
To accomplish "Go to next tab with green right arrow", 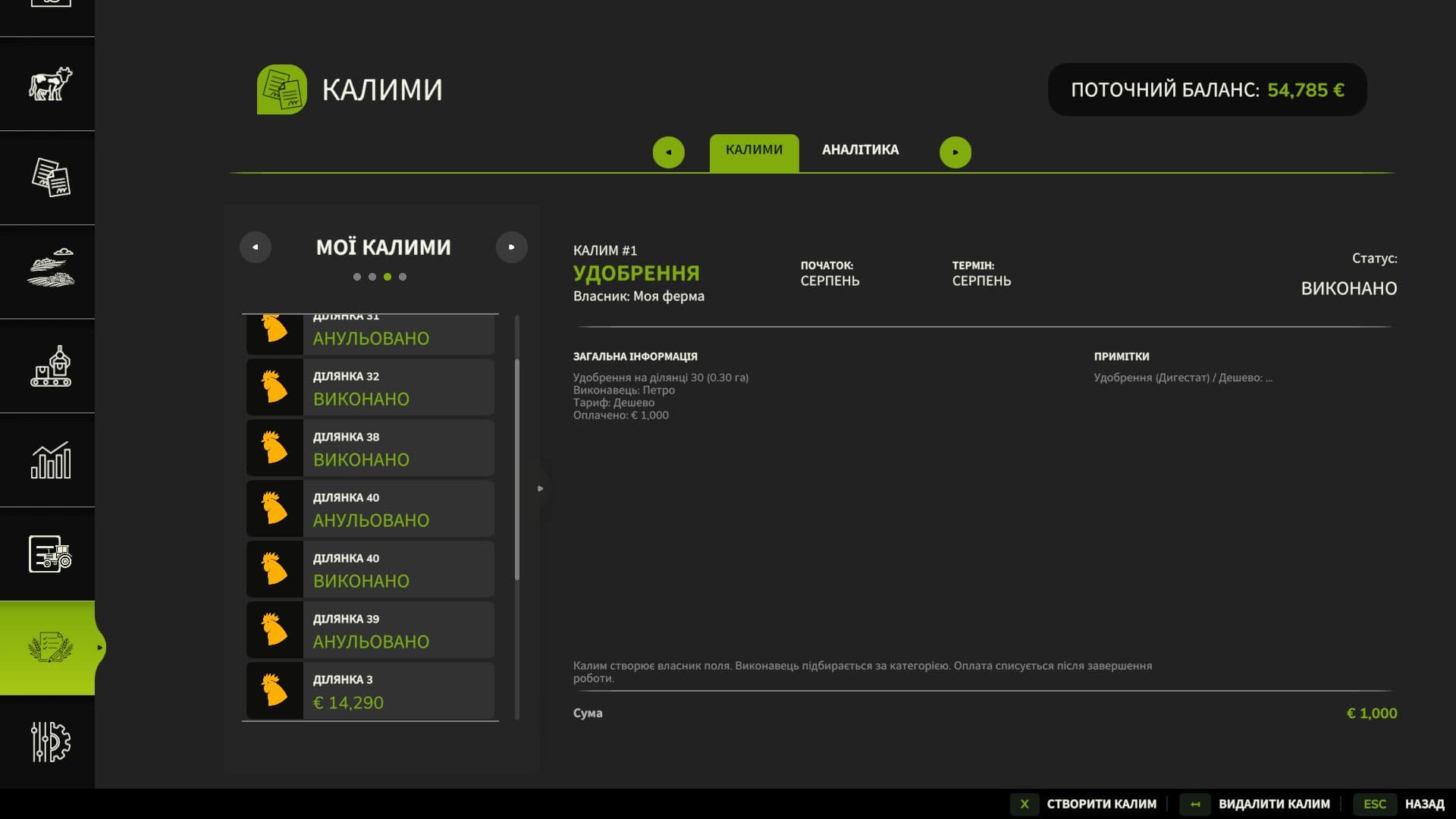I will [955, 152].
